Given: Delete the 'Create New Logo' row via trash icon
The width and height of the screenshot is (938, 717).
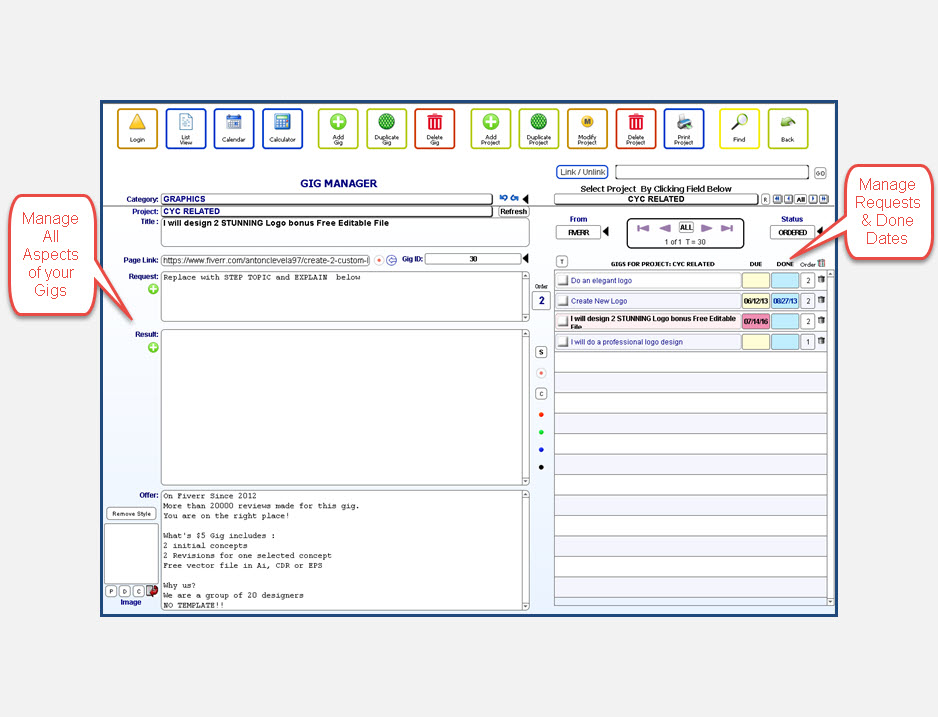Looking at the screenshot, I should click(822, 300).
